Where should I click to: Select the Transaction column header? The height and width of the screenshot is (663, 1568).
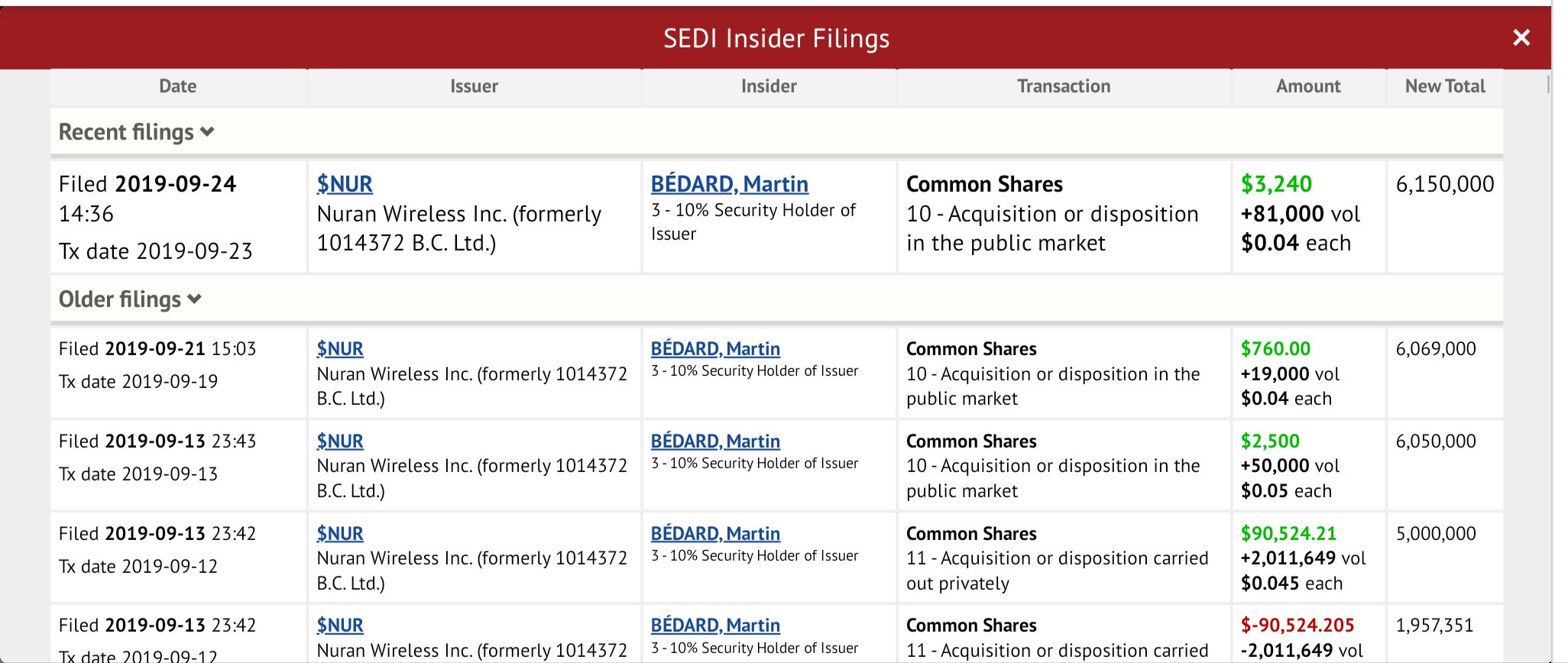pos(1064,86)
